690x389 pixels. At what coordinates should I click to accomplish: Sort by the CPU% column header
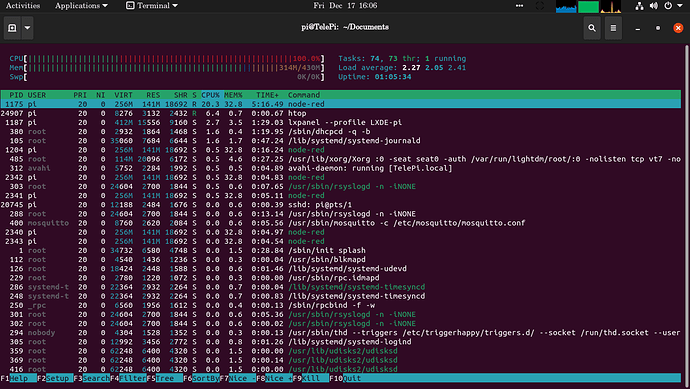click(x=210, y=95)
